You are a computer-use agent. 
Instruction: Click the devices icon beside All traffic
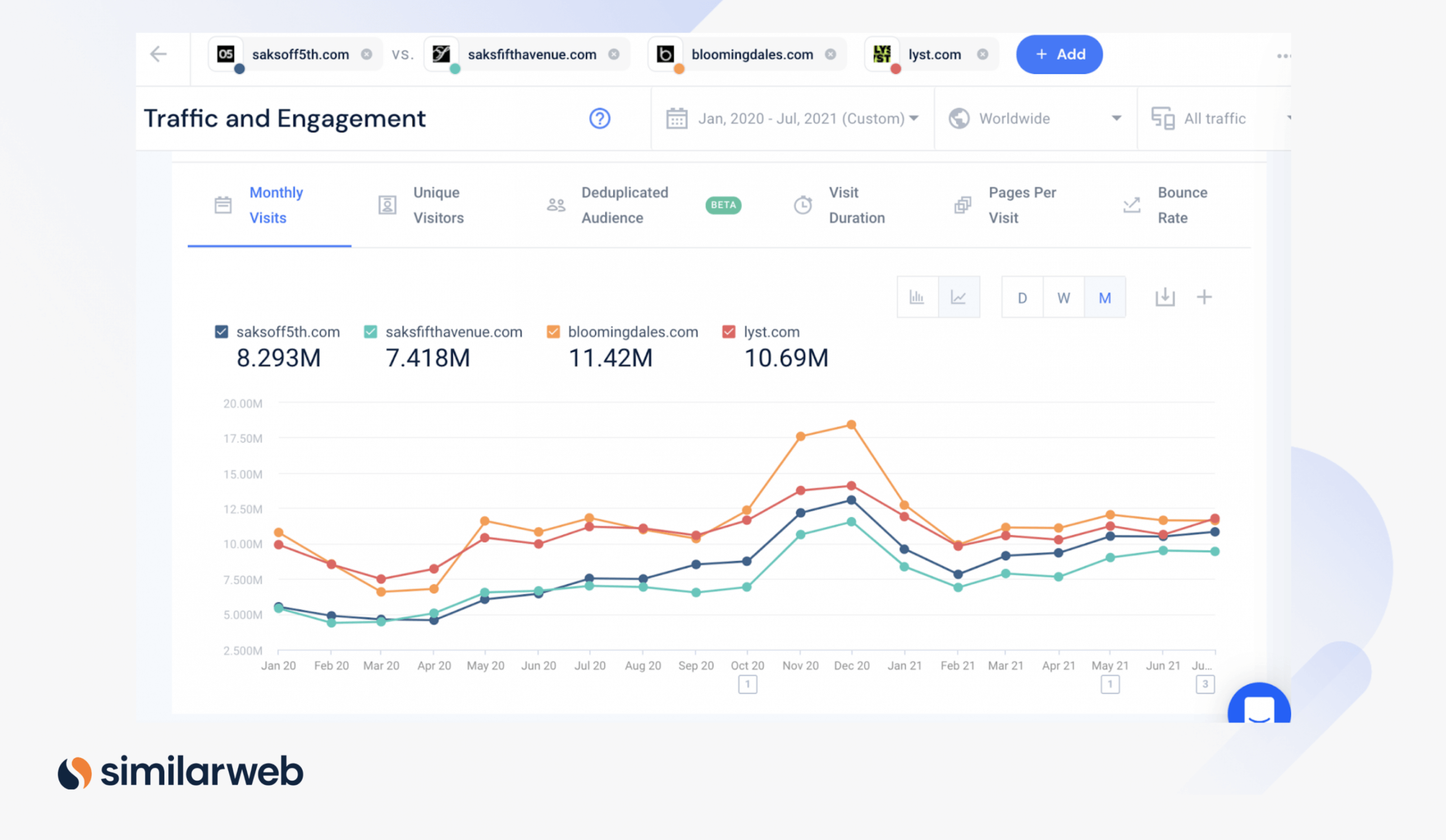click(1162, 119)
